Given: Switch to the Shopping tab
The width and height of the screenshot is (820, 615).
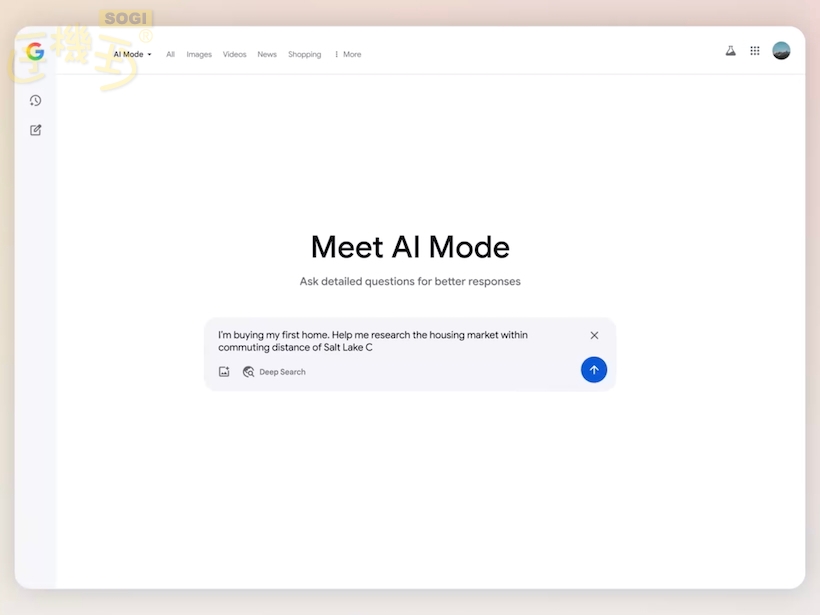Looking at the screenshot, I should tap(304, 54).
